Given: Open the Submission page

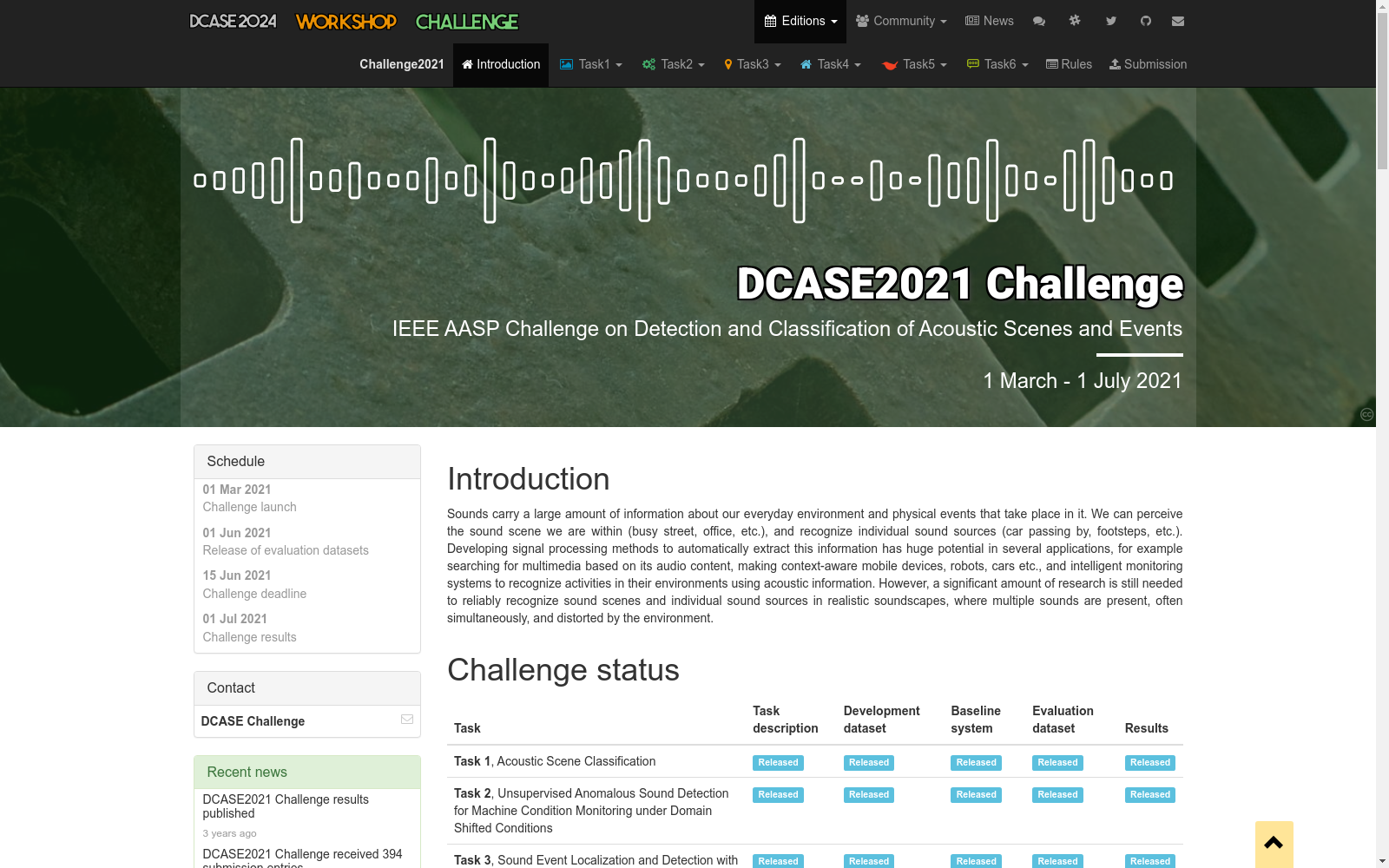Looking at the screenshot, I should [x=1148, y=64].
